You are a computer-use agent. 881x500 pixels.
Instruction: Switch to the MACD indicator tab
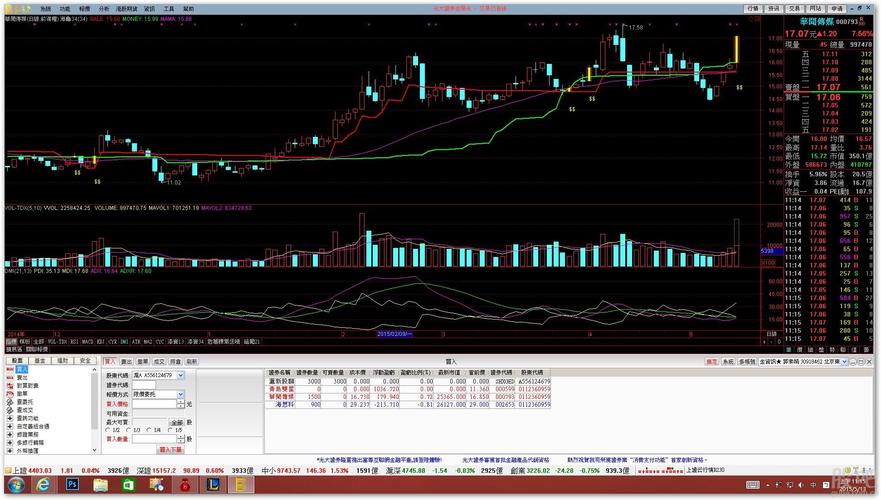(88, 342)
